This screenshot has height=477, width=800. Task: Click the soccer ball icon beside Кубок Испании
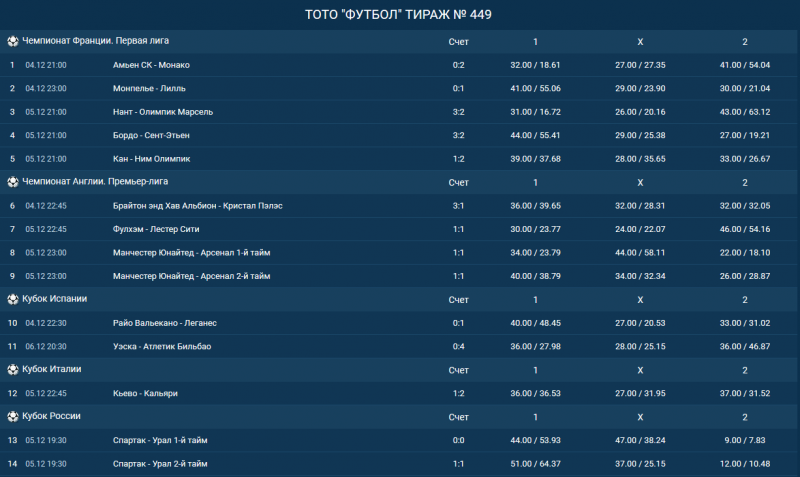pyautogui.click(x=13, y=299)
